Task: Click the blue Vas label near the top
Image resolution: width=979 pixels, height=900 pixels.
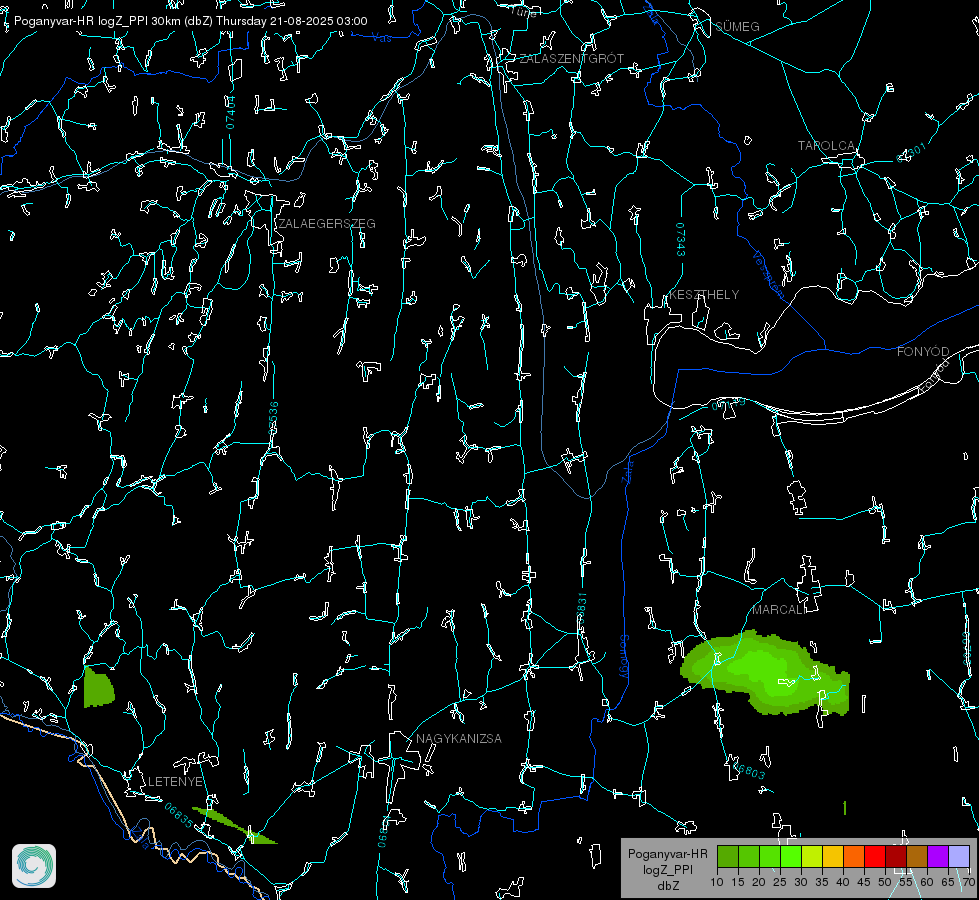Action: tap(381, 38)
